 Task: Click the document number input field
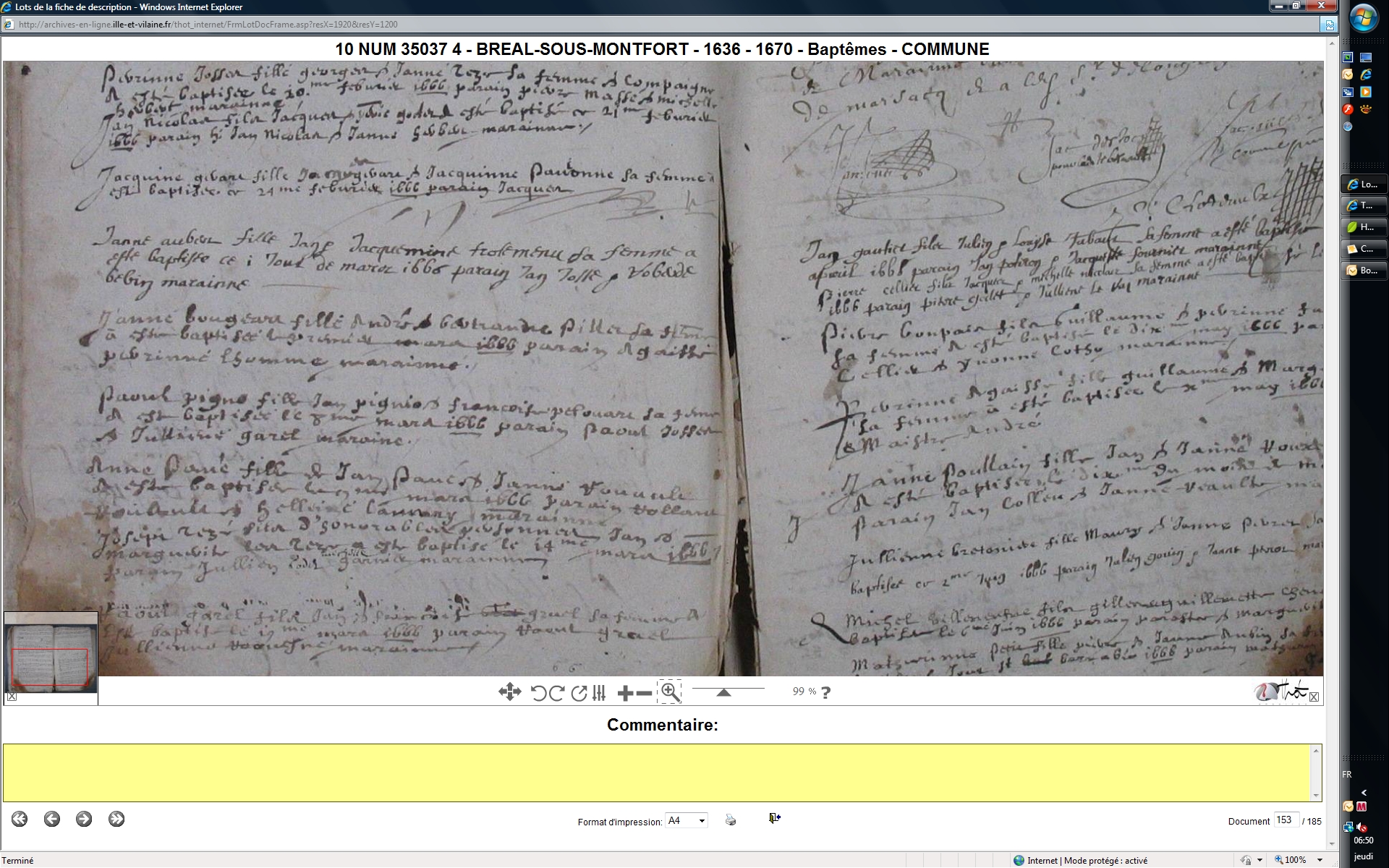(1286, 820)
